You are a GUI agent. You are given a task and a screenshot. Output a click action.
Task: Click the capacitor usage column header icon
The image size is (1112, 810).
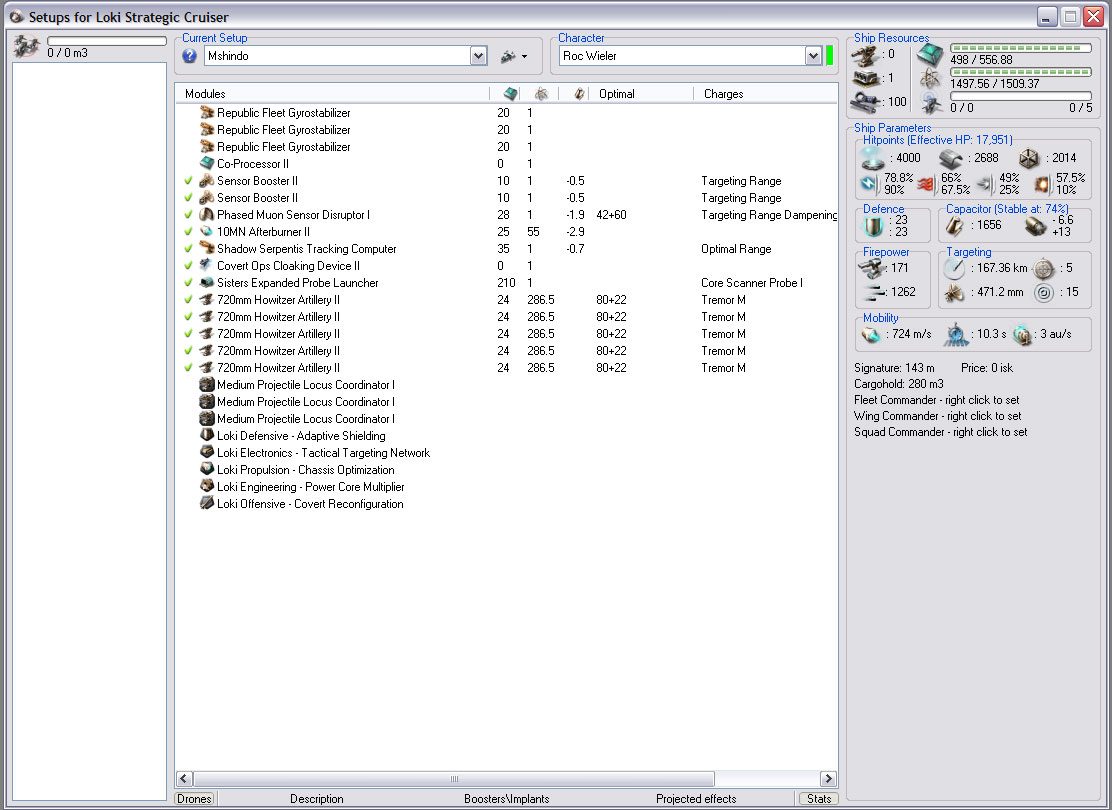[x=579, y=94]
